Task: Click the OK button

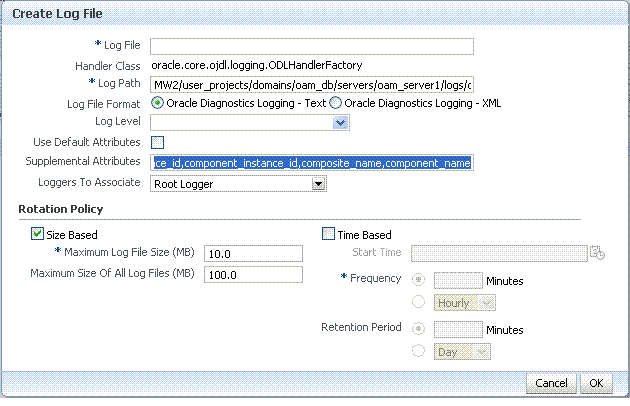Action: tap(596, 383)
